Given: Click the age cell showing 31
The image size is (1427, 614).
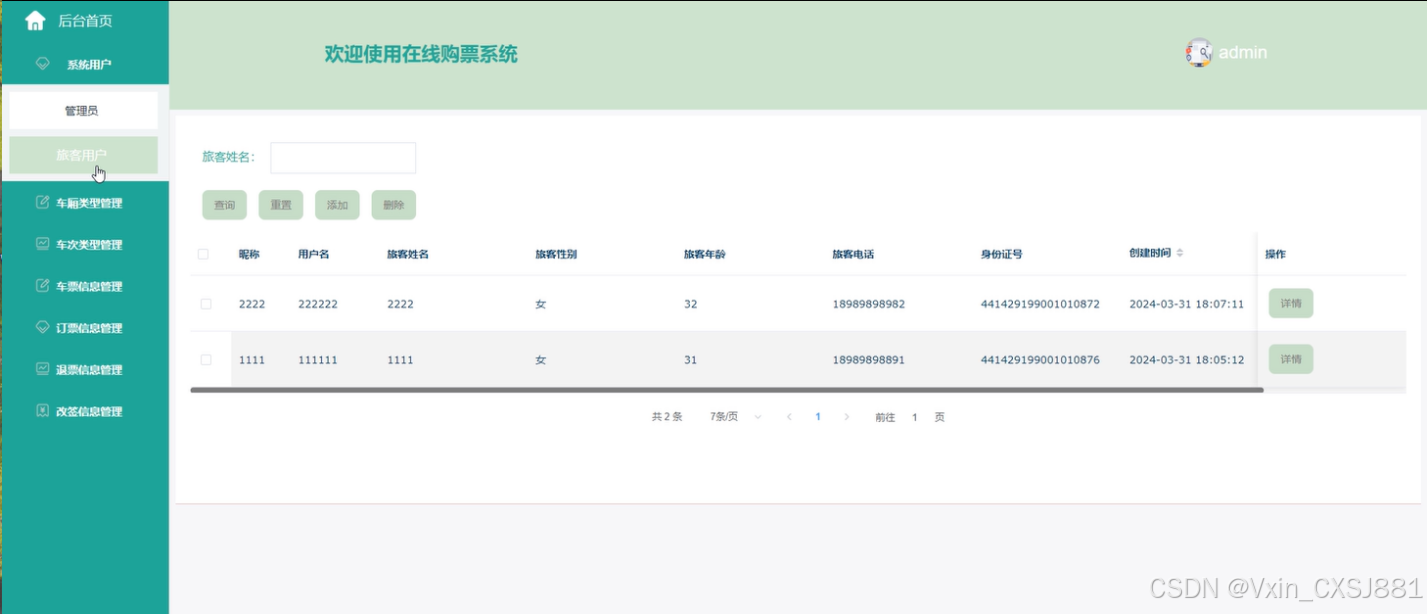Looking at the screenshot, I should pos(690,360).
